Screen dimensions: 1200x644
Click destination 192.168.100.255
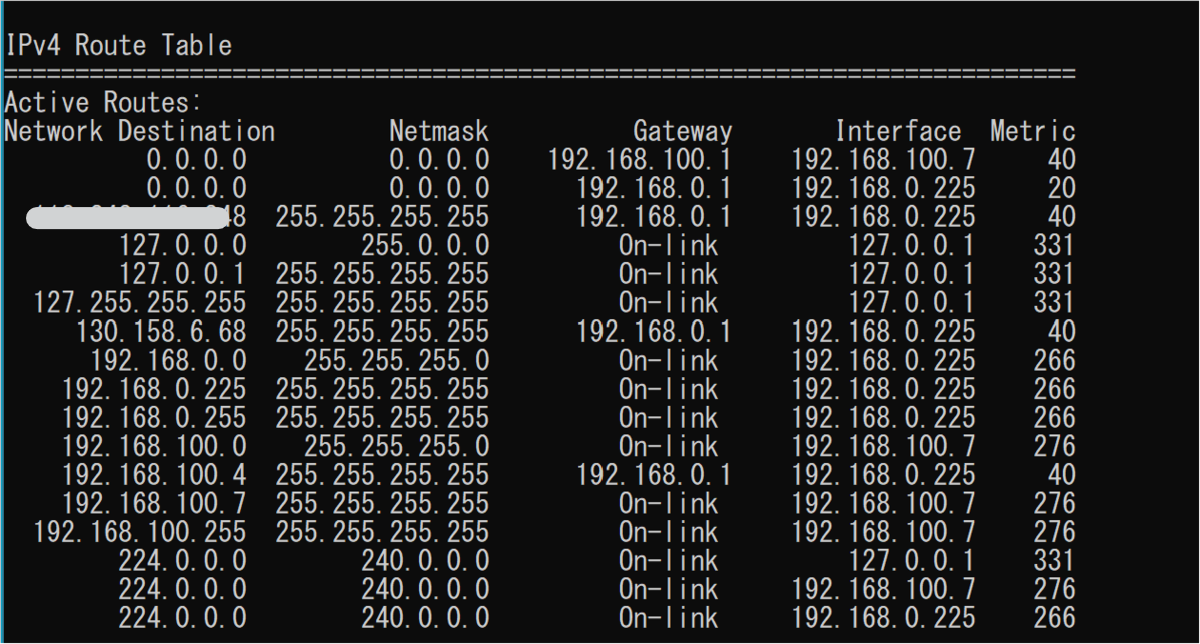[x=140, y=531]
